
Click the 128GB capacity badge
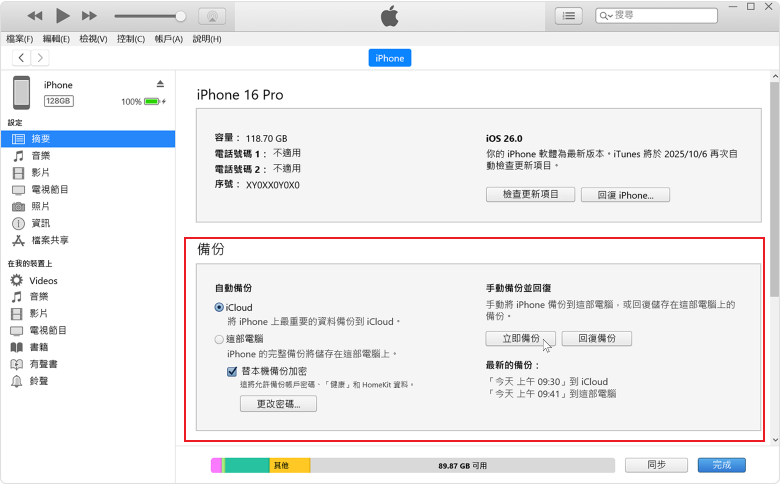point(59,101)
